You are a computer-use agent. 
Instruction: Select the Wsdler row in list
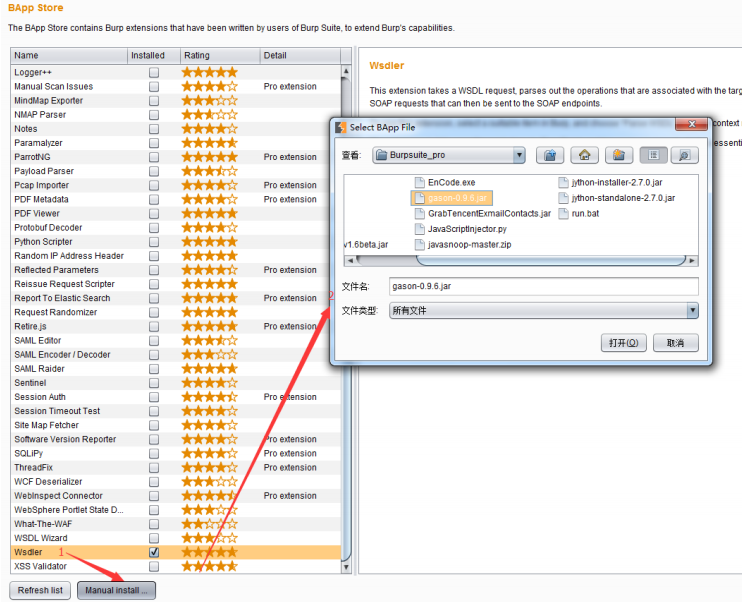tap(176, 552)
